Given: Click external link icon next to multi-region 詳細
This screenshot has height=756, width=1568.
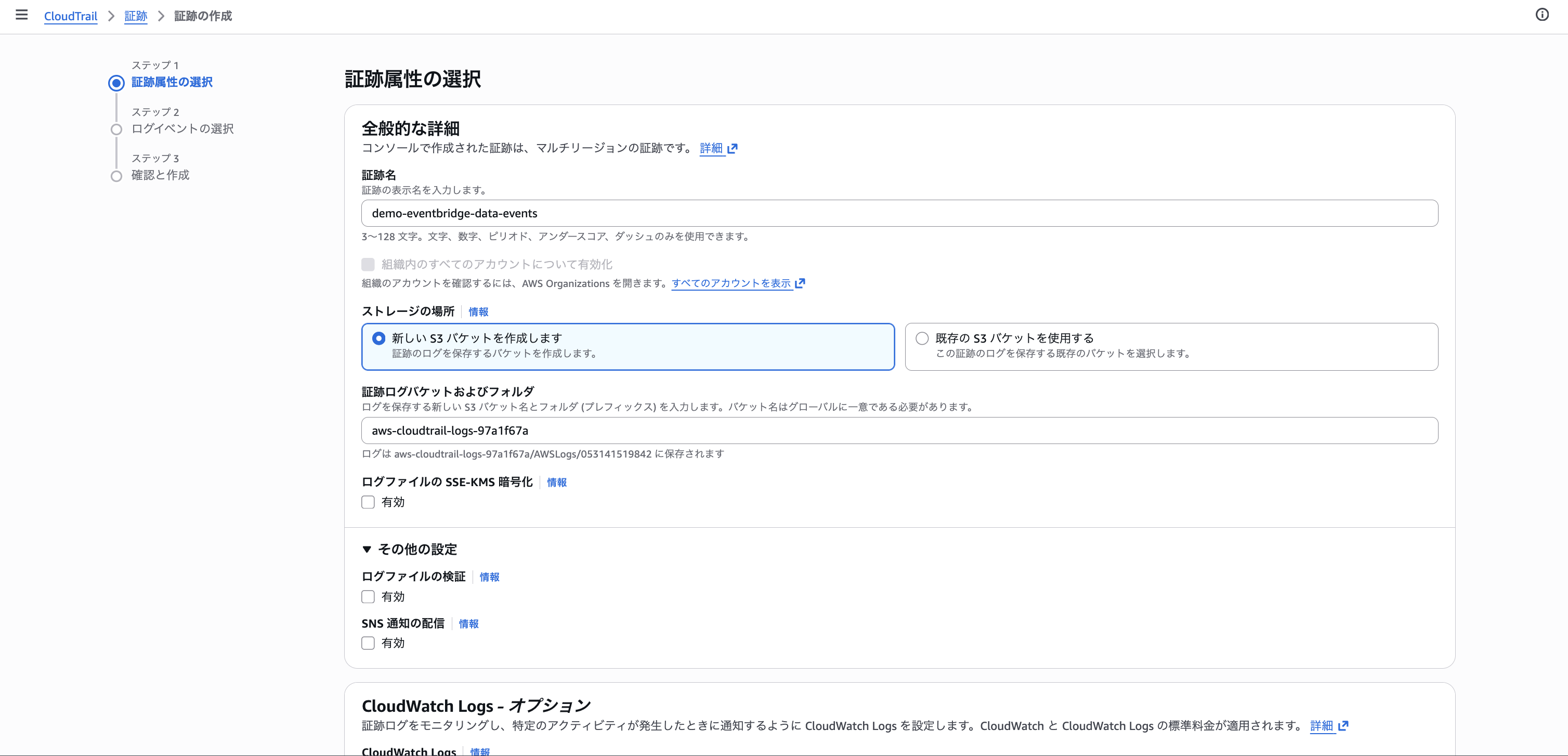Looking at the screenshot, I should click(x=733, y=148).
